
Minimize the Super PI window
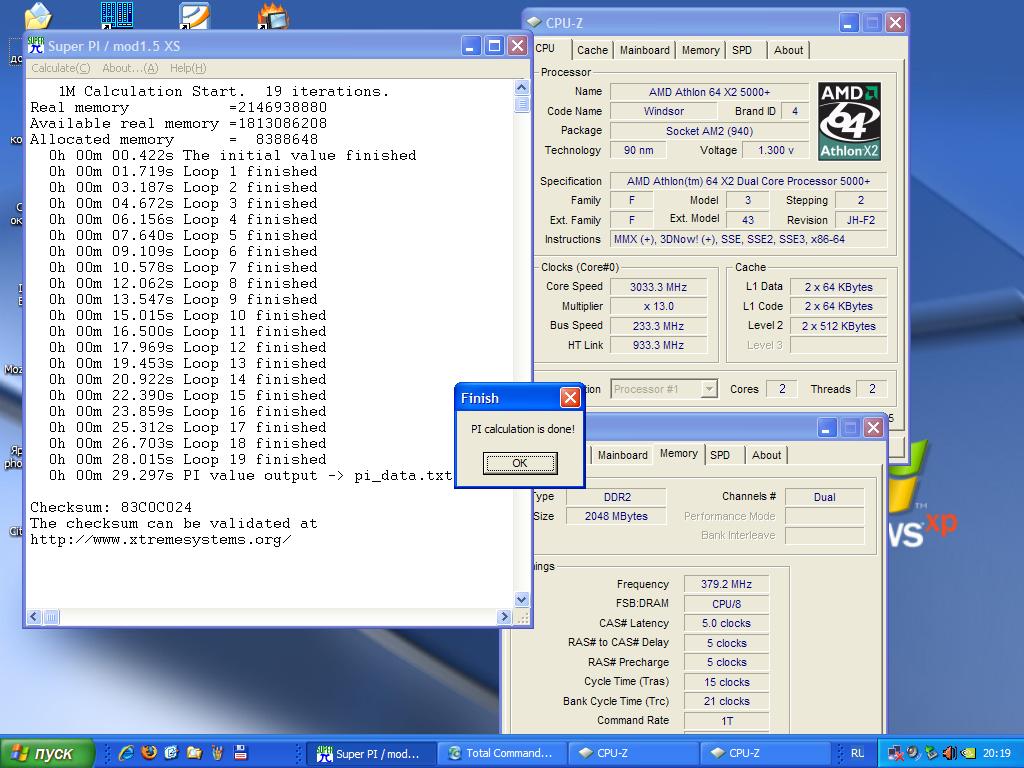point(471,46)
